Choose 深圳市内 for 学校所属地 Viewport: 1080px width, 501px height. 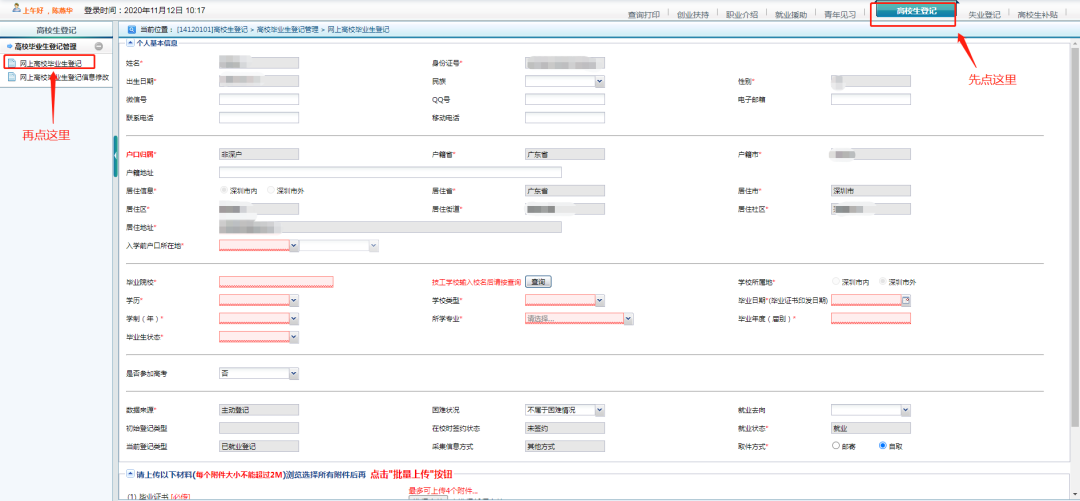(836, 283)
